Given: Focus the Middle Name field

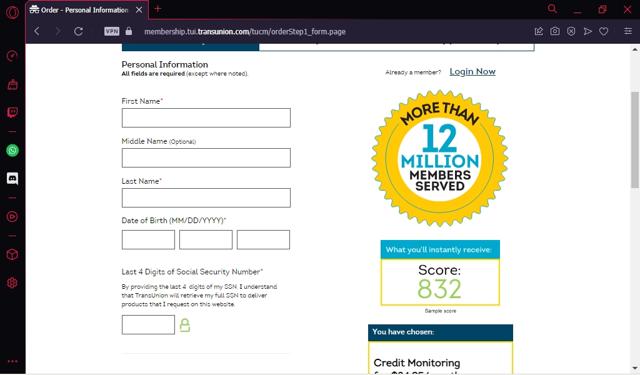Looking at the screenshot, I should pyautogui.click(x=206, y=158).
